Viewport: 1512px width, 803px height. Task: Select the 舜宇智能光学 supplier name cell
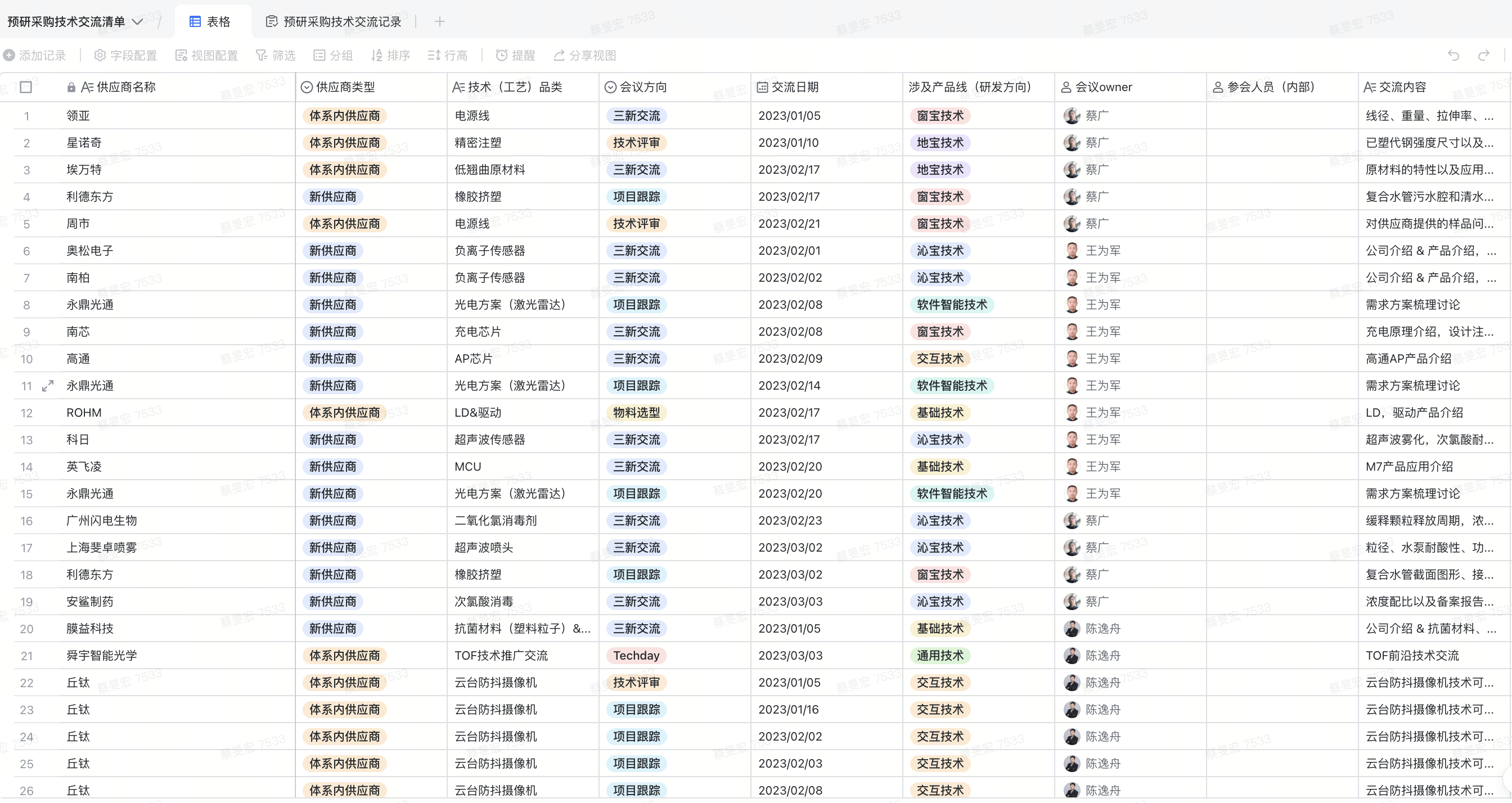click(x=102, y=656)
